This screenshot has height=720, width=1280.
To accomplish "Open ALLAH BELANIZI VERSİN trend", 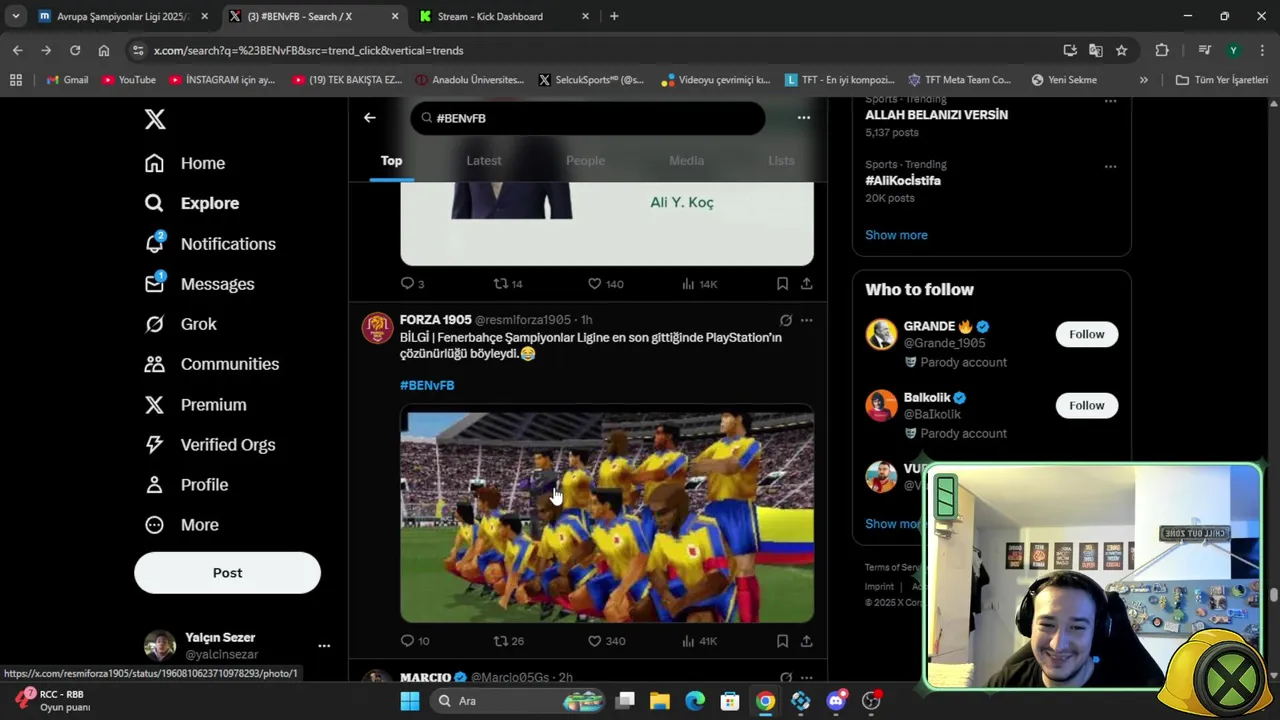I will pos(936,115).
